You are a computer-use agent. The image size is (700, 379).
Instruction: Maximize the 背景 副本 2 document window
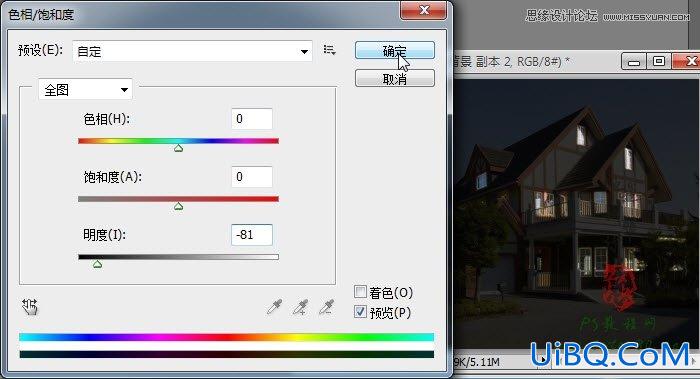658,62
